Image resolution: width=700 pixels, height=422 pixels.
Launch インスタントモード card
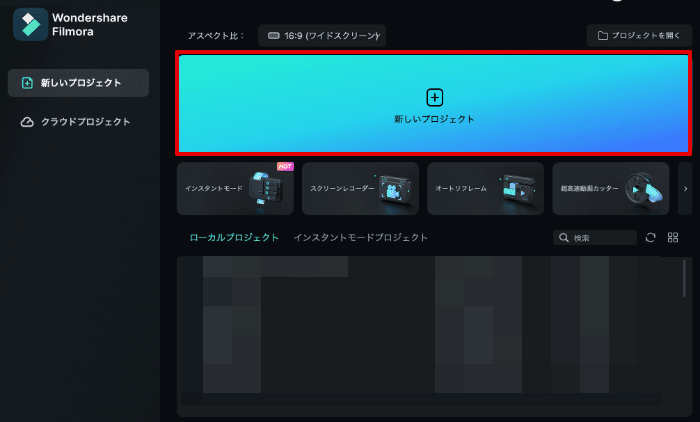[x=235, y=188]
